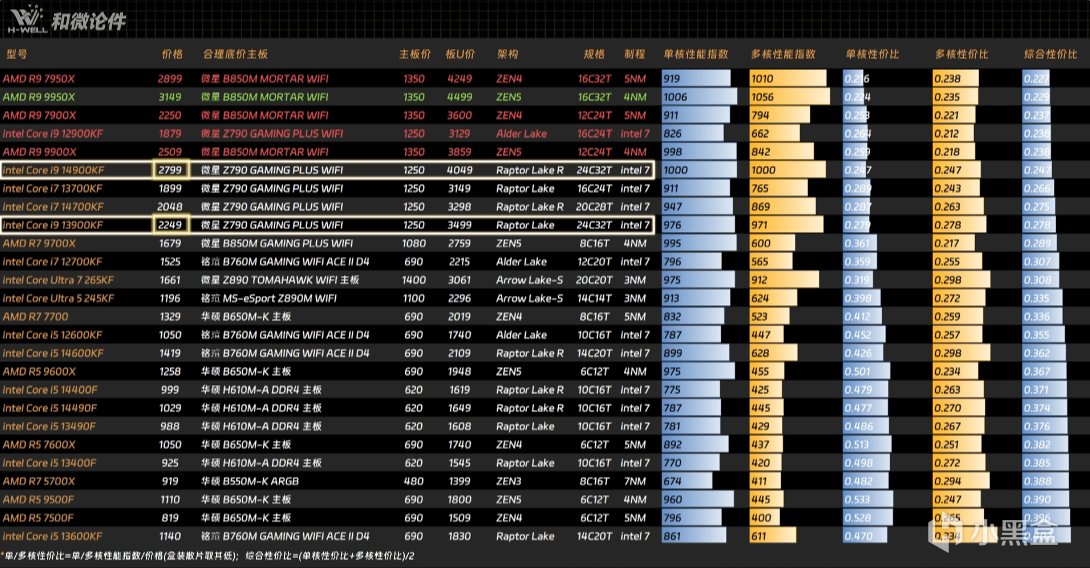The width and height of the screenshot is (1090, 568).
Task: Click the '主板价' column header
Action: pyautogui.click(x=415, y=54)
